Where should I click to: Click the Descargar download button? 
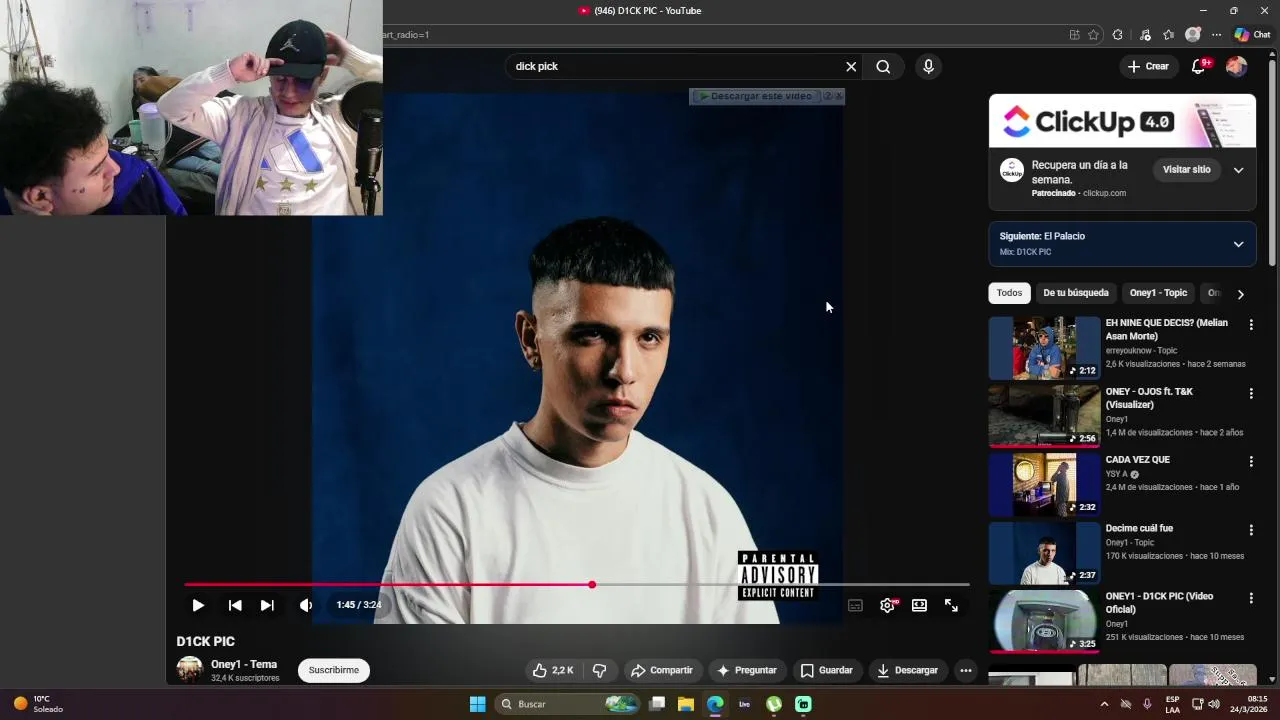tap(907, 670)
